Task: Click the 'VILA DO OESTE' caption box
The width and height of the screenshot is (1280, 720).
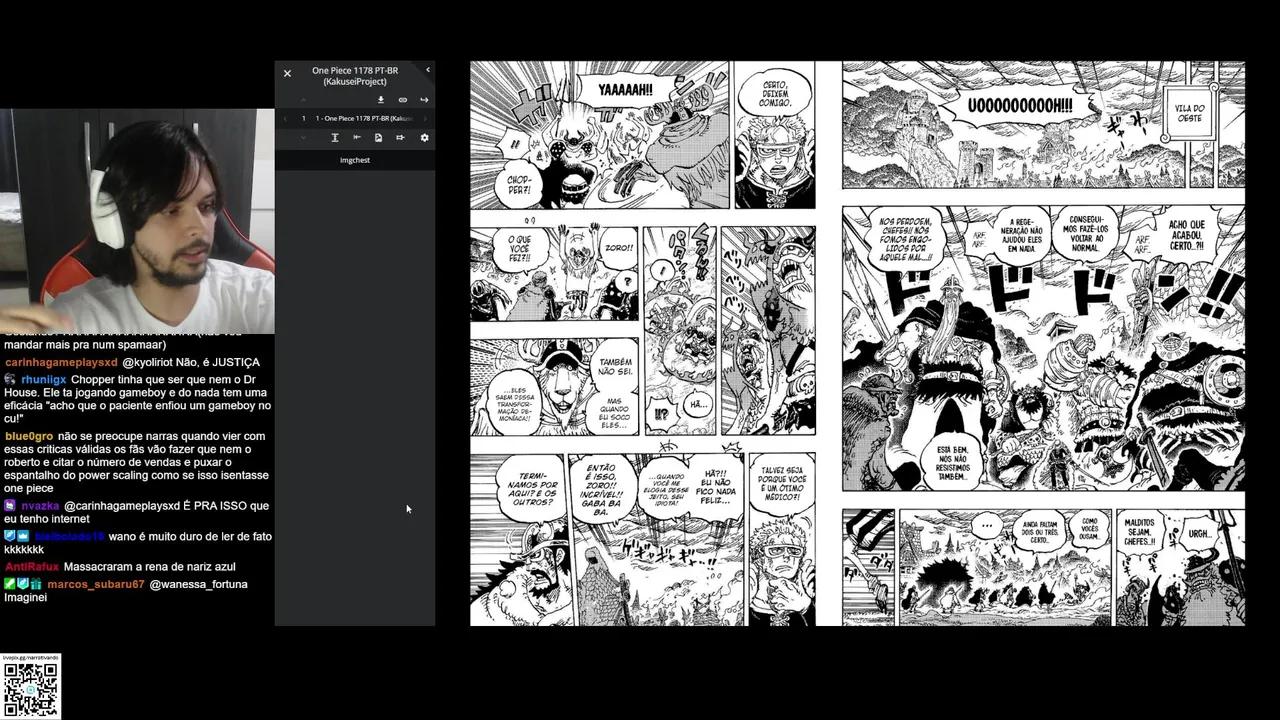Action: pos(1190,112)
